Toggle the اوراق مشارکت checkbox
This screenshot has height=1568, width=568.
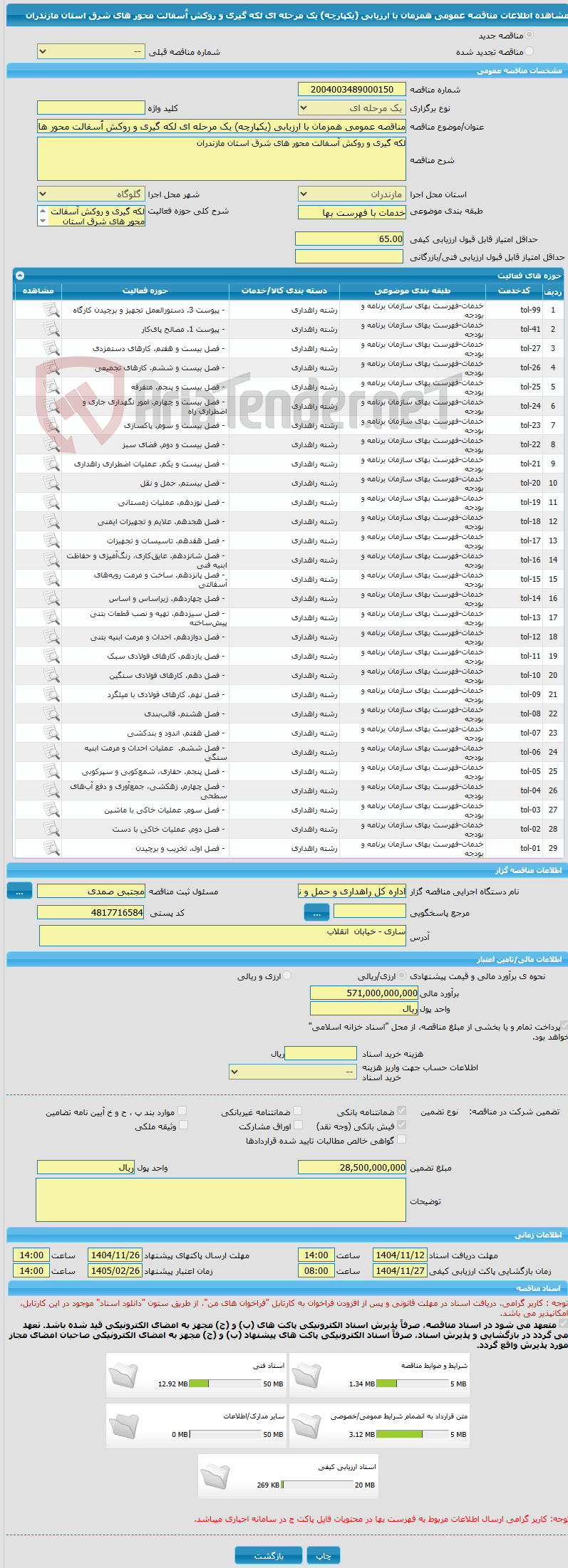click(x=299, y=1124)
